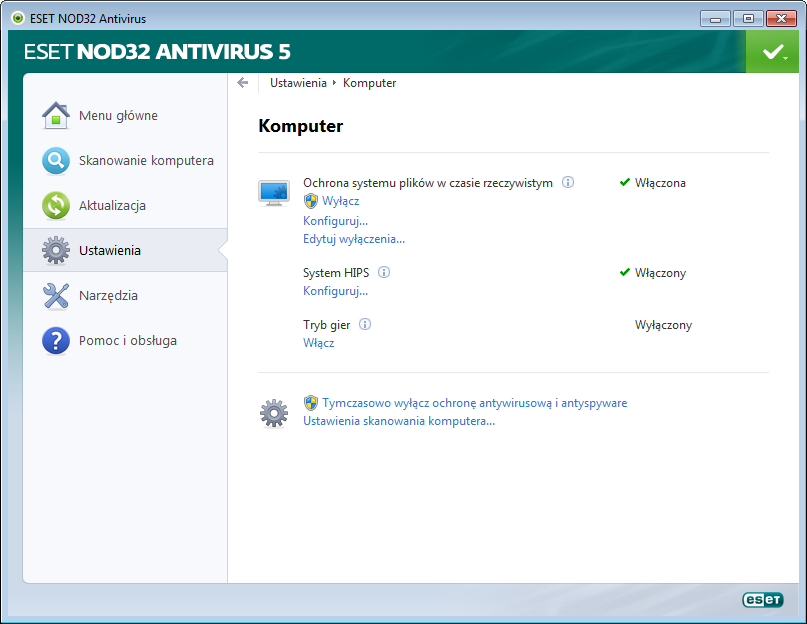807x624 pixels.
Task: Click the Włączona status text
Action: pos(660,183)
